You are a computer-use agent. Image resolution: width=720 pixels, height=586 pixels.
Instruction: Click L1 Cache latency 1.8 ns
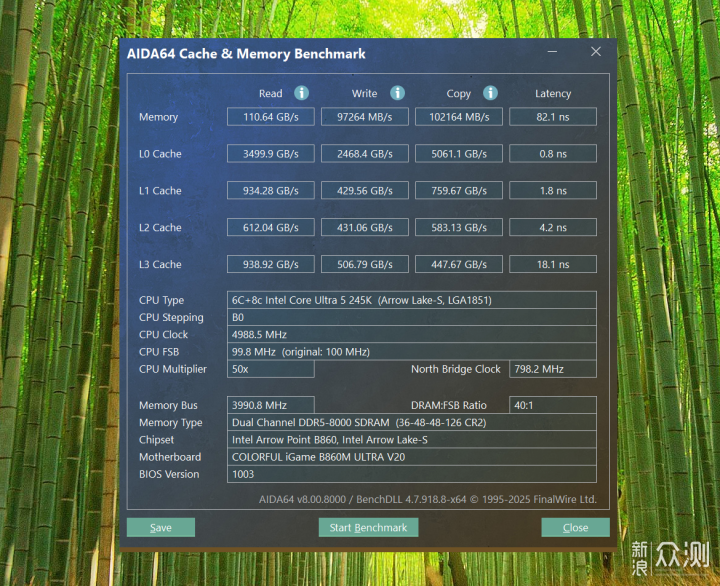553,190
